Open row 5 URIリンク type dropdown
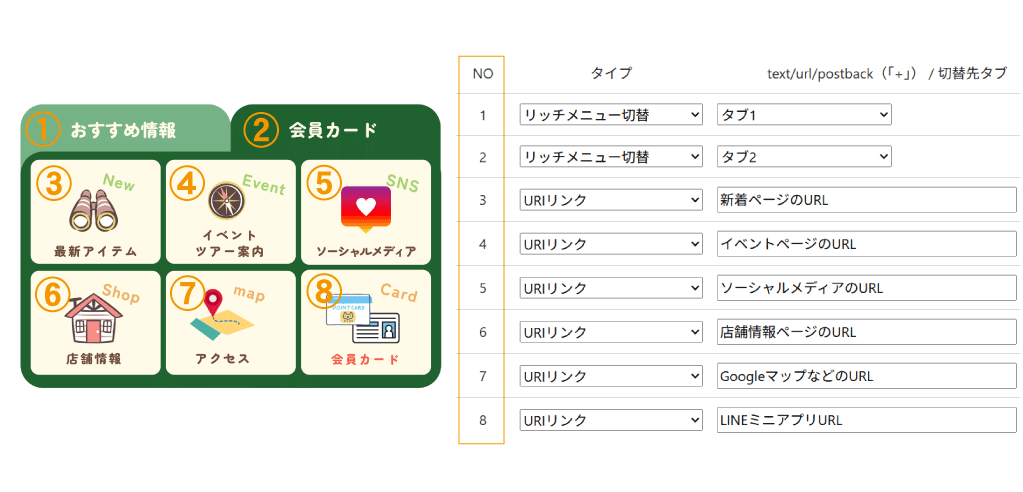Viewport: 1023px width, 492px height. (x=611, y=288)
